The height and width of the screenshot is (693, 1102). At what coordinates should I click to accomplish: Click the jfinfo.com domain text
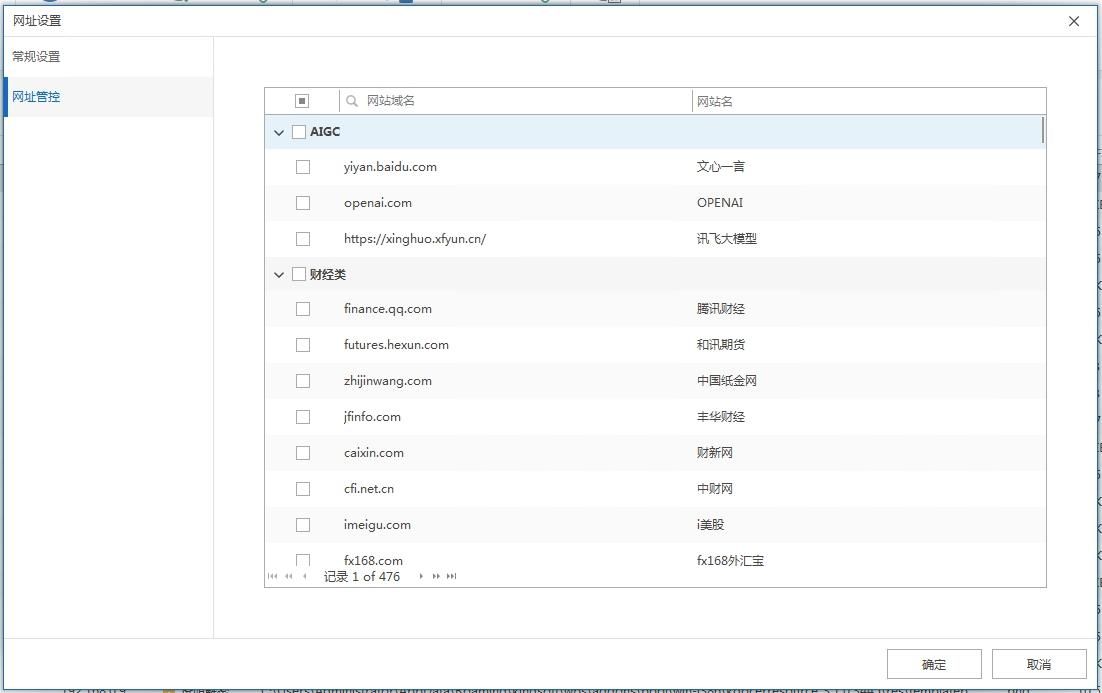coord(372,417)
